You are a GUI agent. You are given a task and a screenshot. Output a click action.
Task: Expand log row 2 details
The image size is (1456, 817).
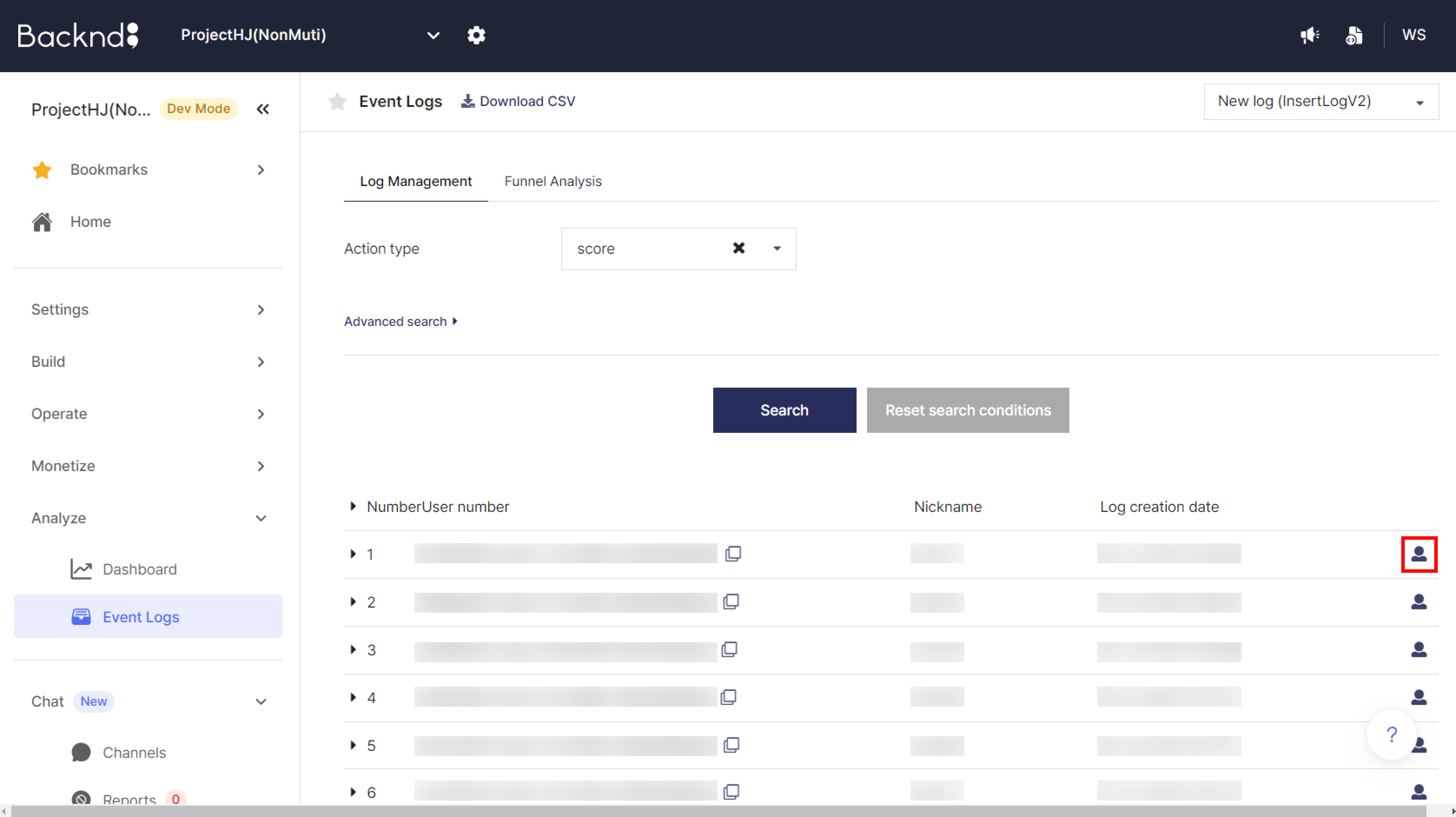(x=353, y=602)
